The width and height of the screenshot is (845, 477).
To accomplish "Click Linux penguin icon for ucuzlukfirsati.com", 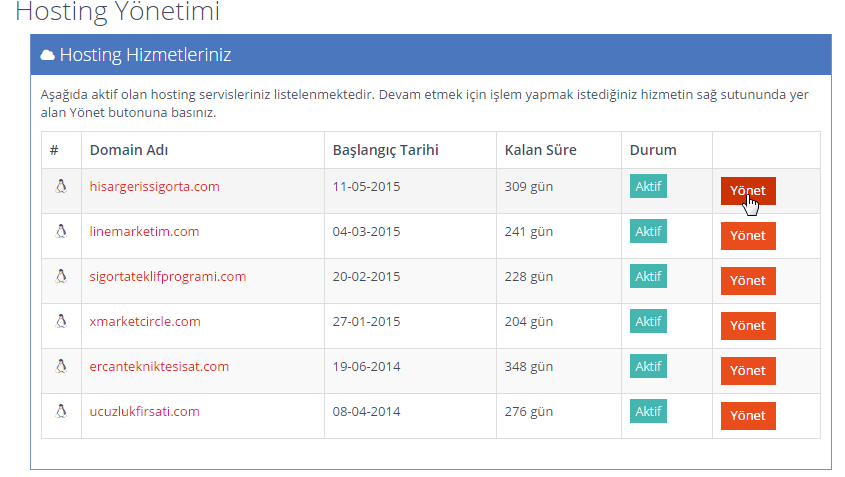I will click(61, 411).
